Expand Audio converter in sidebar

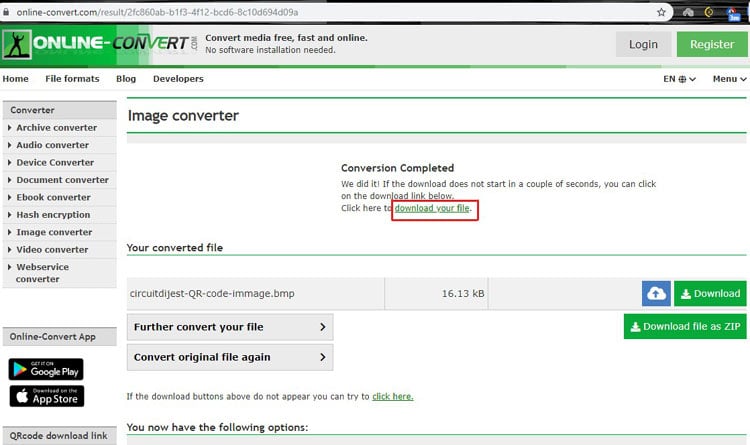52,145
